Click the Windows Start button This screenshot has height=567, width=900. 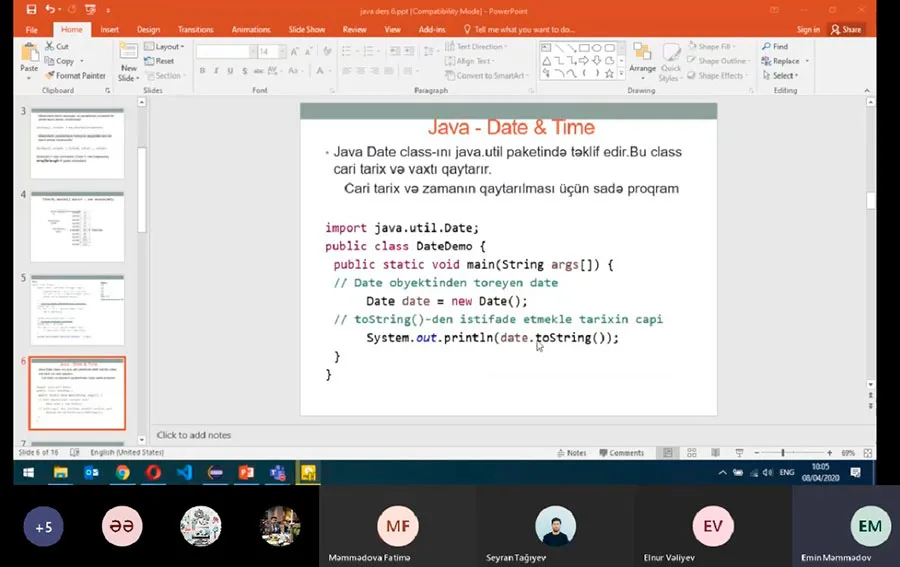28,473
